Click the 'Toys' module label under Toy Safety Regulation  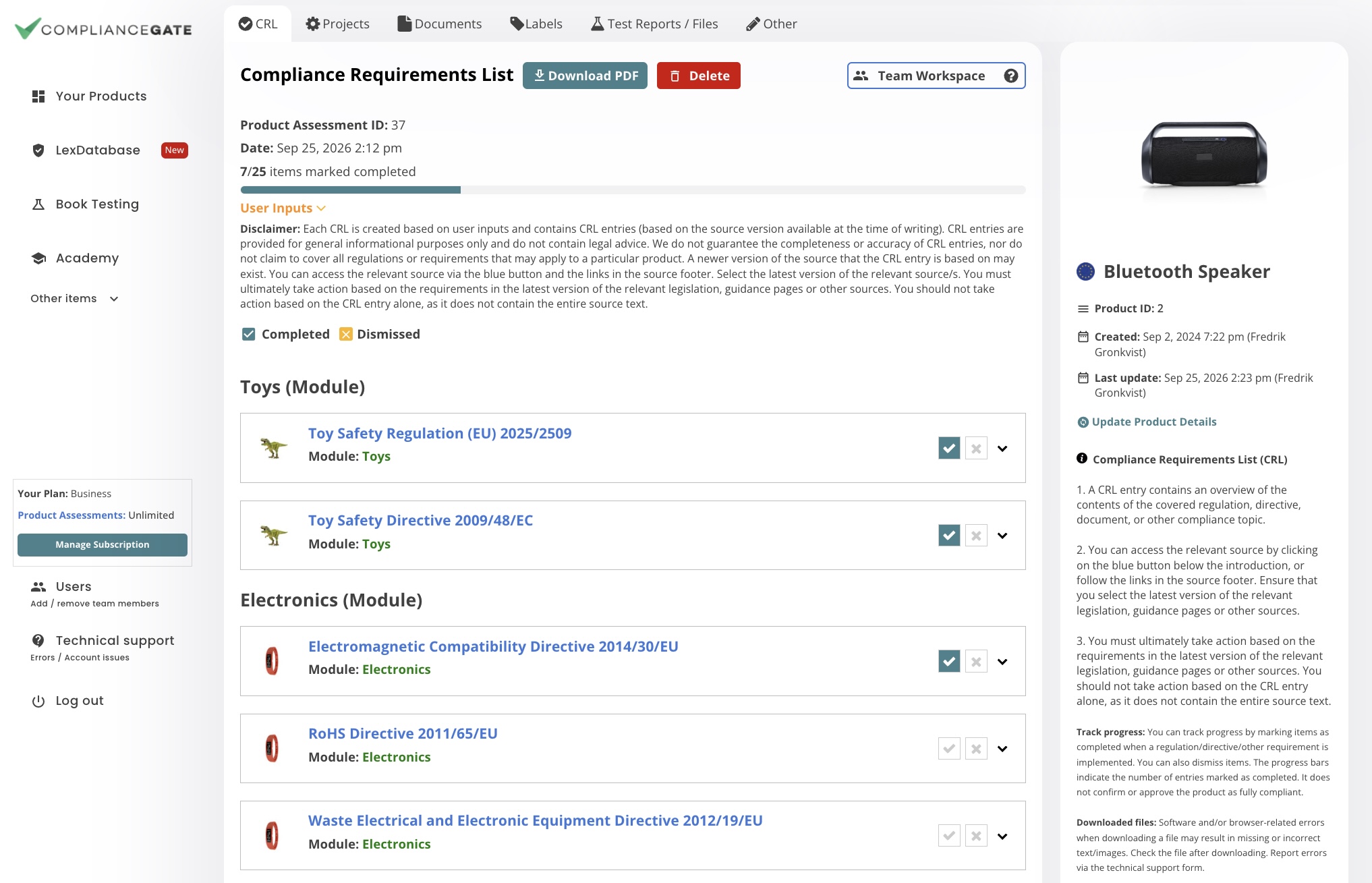[376, 457]
